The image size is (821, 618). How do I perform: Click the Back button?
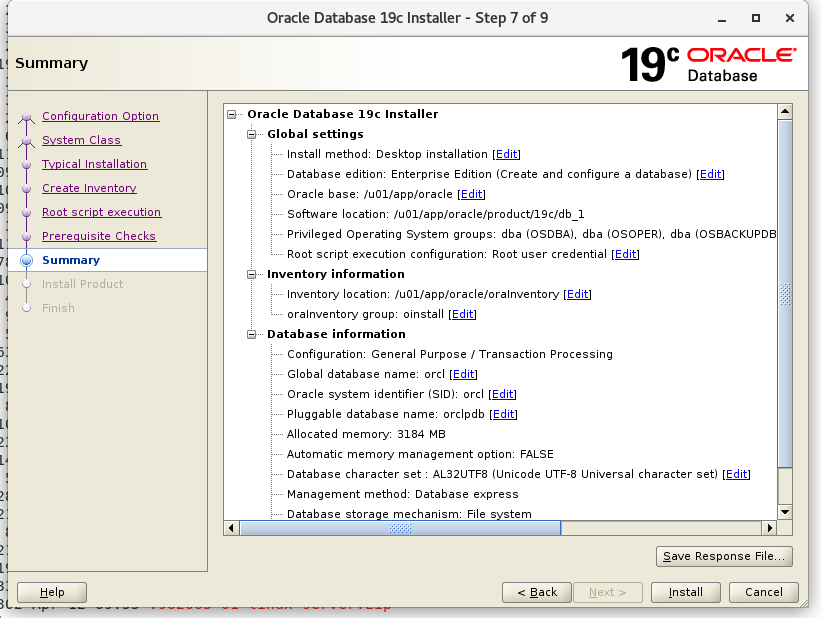click(x=537, y=592)
